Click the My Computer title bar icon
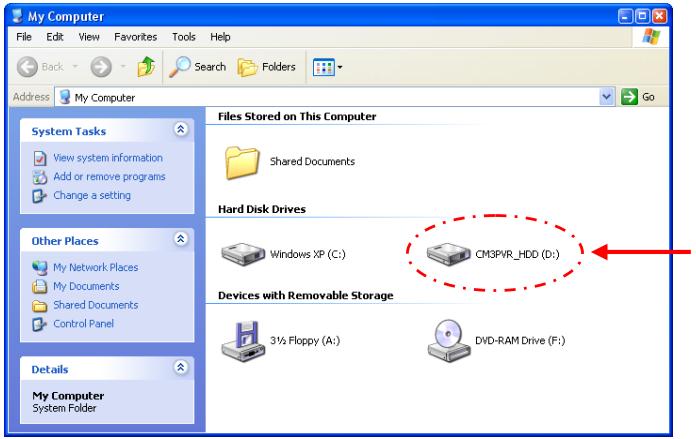The width and height of the screenshot is (696, 439). (x=18, y=16)
